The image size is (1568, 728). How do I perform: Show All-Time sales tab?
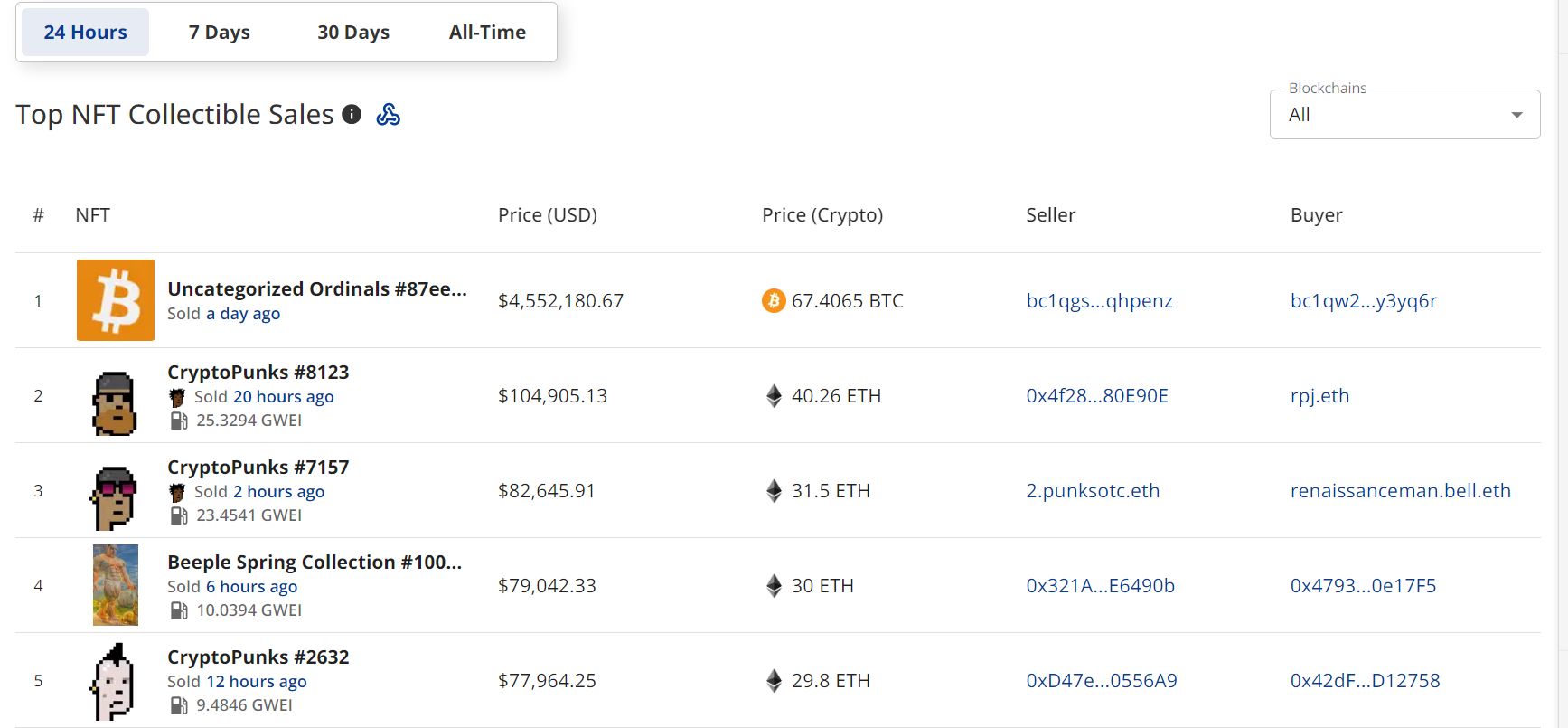point(487,33)
